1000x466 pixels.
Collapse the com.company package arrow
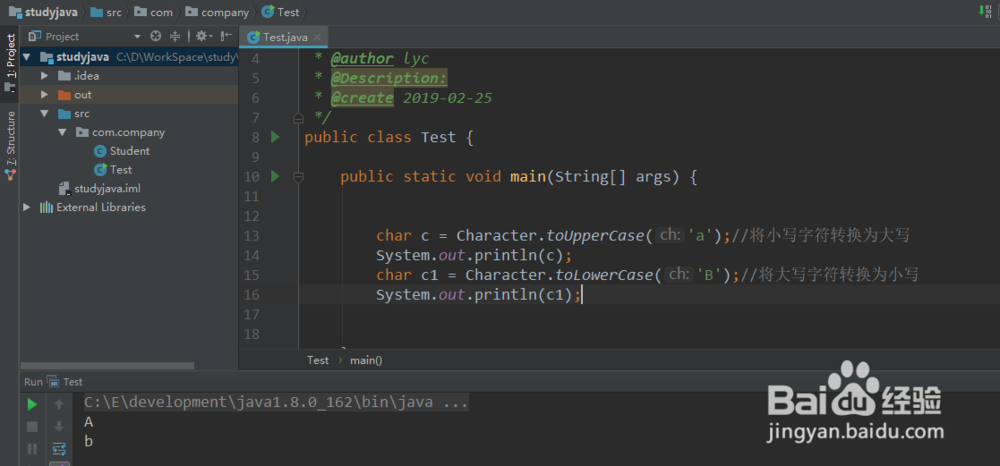(x=62, y=133)
